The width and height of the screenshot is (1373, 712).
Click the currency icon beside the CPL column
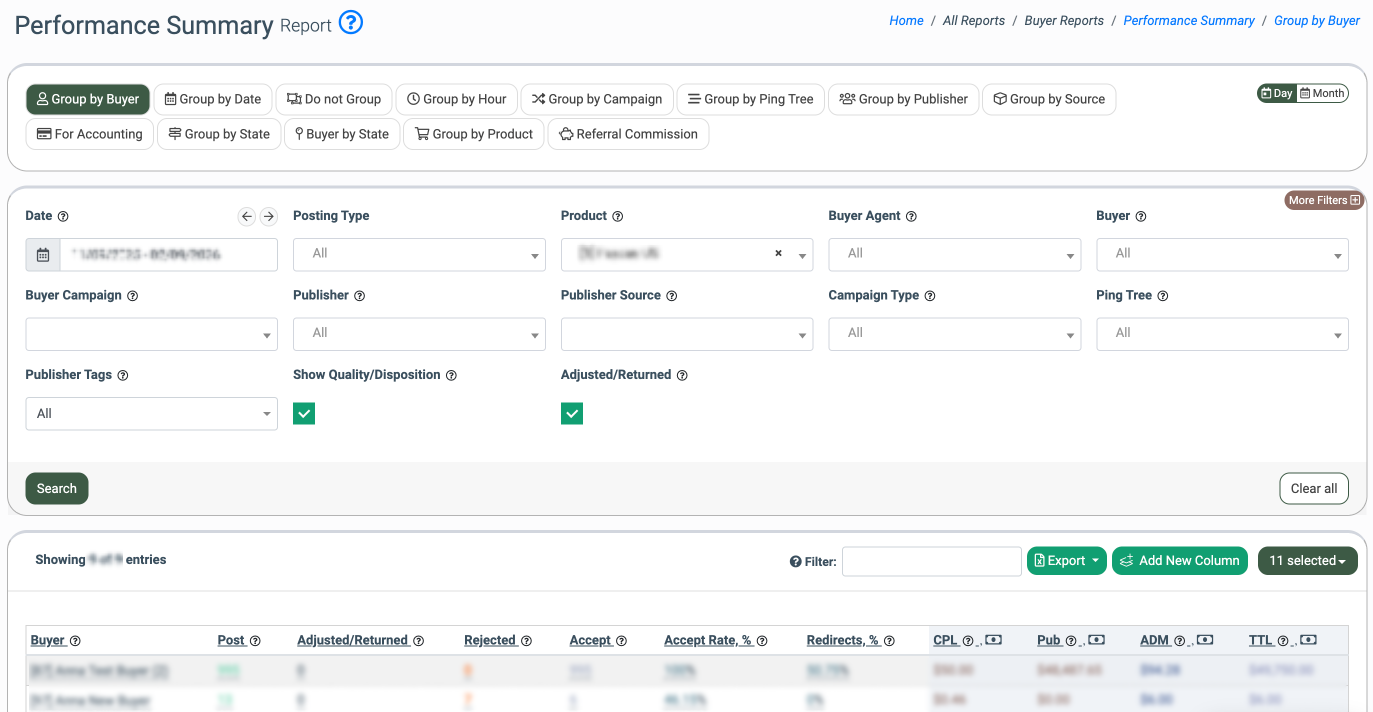click(993, 640)
